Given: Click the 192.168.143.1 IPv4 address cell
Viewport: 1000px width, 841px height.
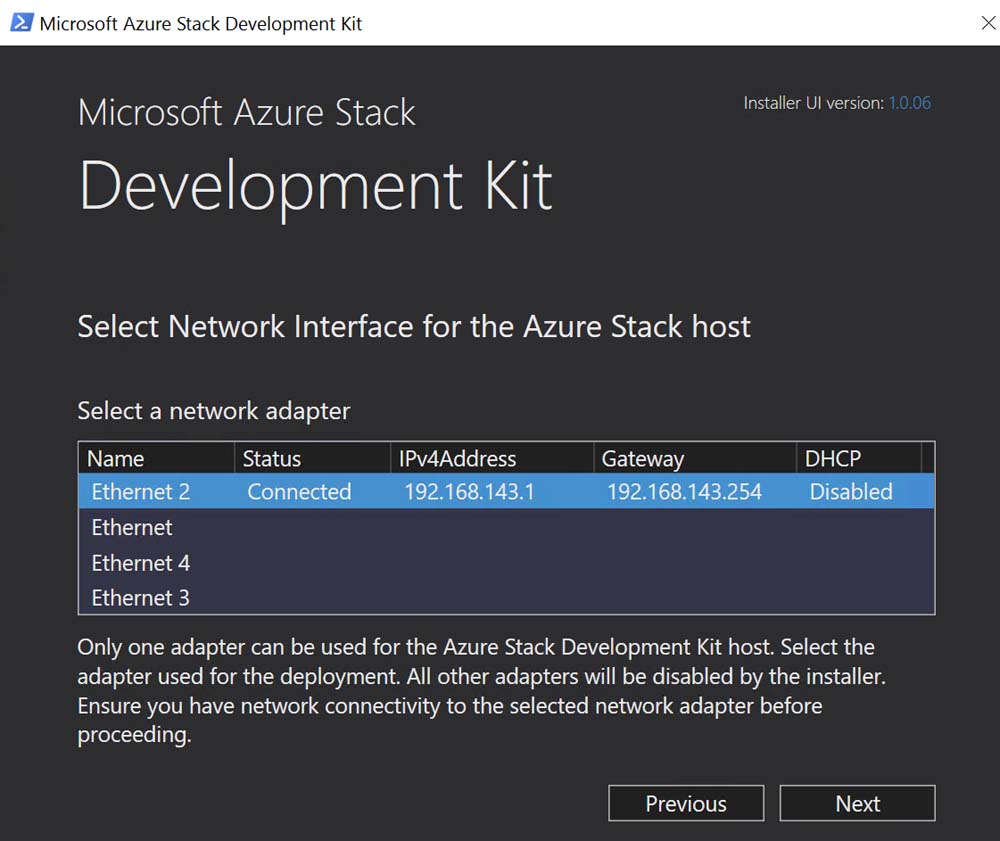Looking at the screenshot, I should click(469, 492).
